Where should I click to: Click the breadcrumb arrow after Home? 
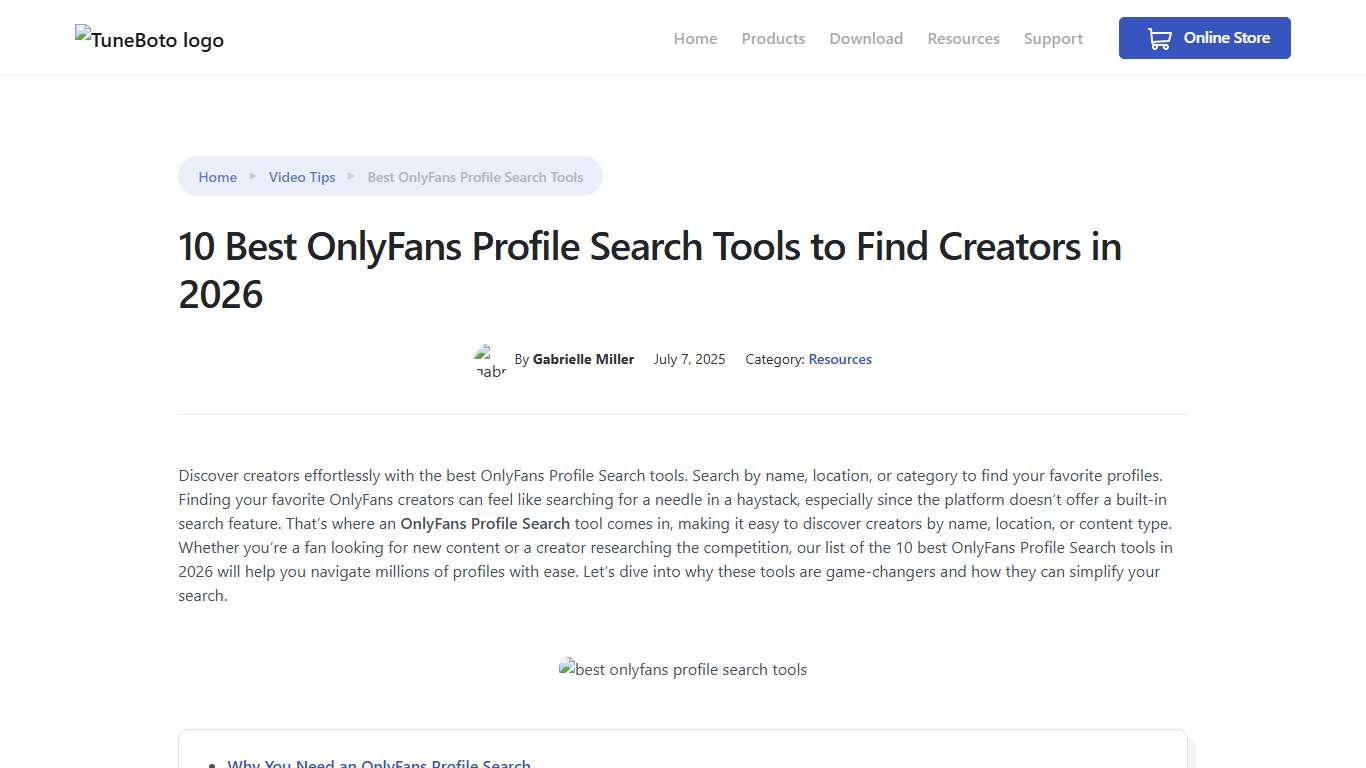point(253,176)
